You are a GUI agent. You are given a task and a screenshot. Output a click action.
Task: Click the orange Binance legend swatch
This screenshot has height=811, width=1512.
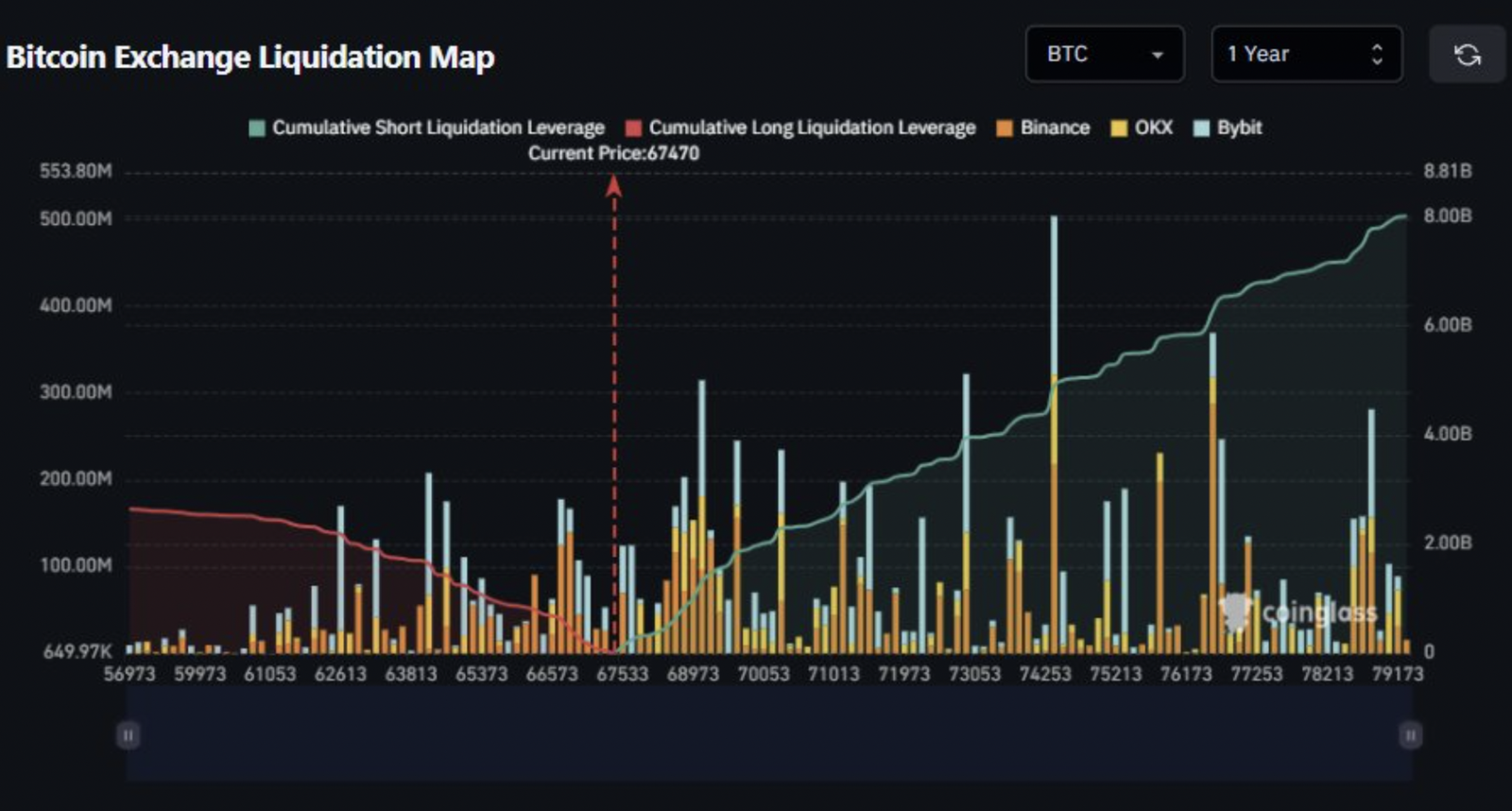(1005, 129)
